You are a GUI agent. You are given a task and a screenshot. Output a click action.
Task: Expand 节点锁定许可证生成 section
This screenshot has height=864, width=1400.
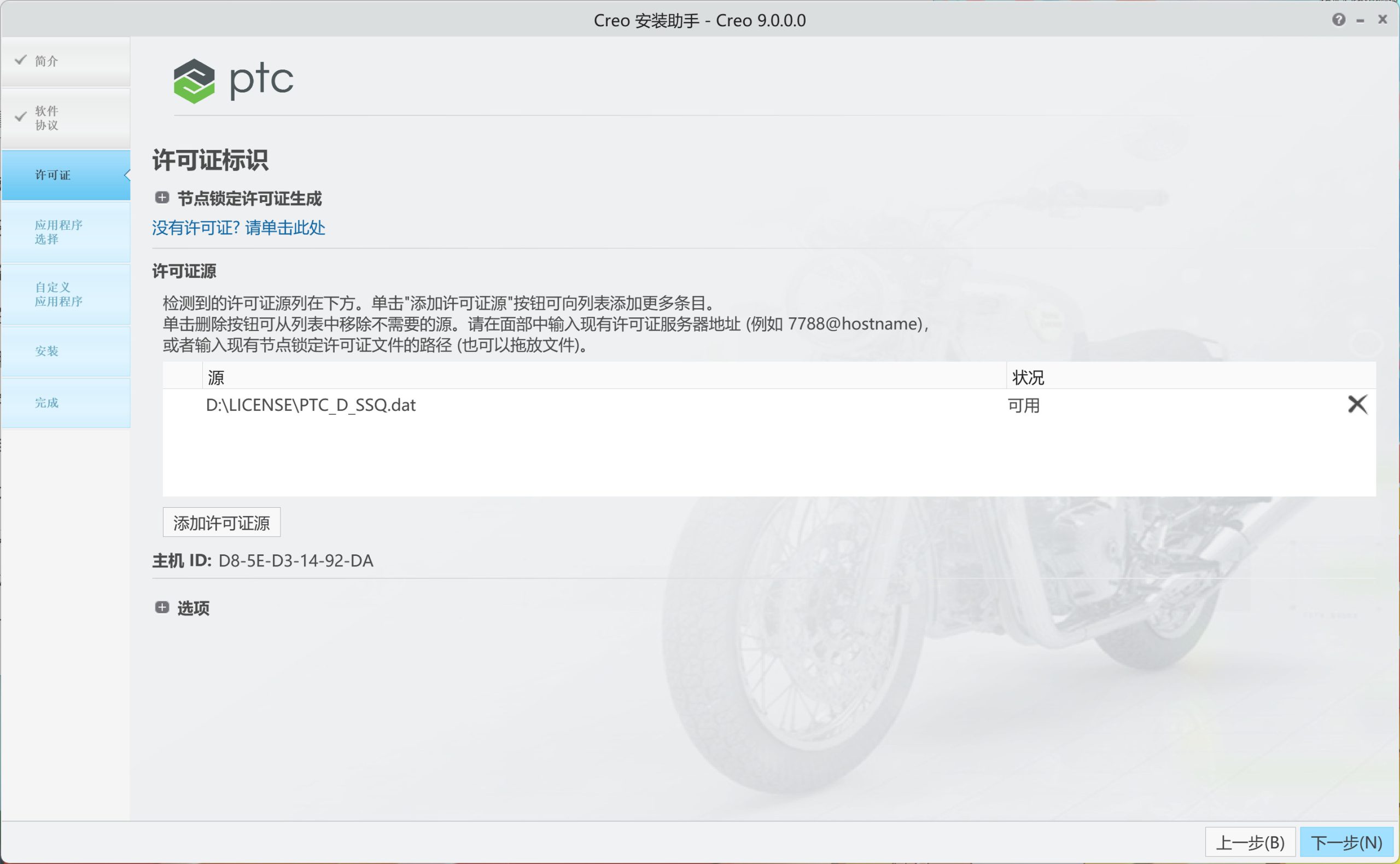162,198
